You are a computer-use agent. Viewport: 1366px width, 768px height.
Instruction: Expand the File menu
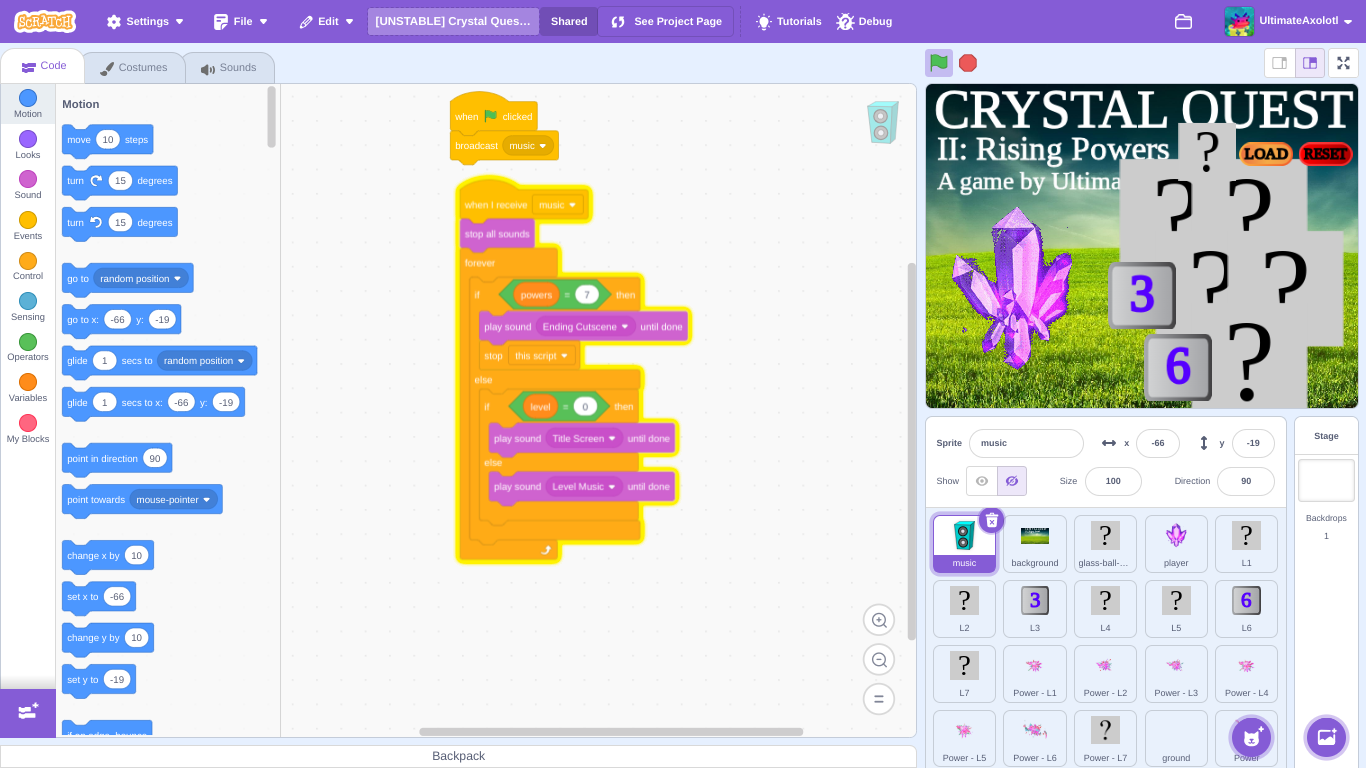point(242,21)
